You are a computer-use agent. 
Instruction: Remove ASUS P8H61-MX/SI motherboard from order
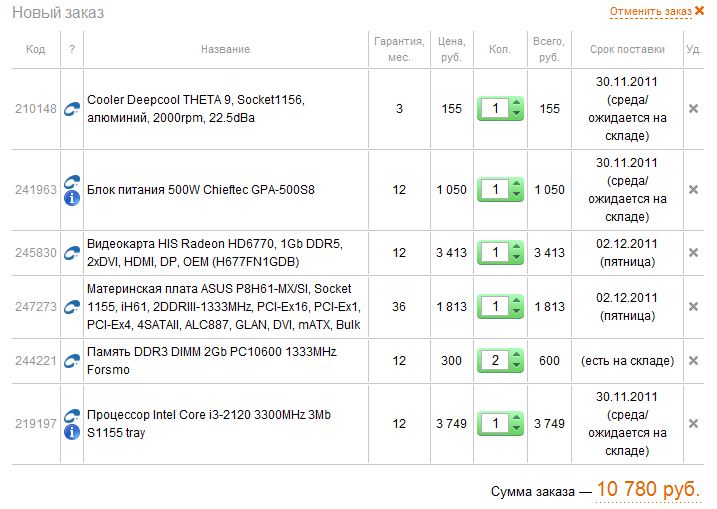tap(694, 307)
